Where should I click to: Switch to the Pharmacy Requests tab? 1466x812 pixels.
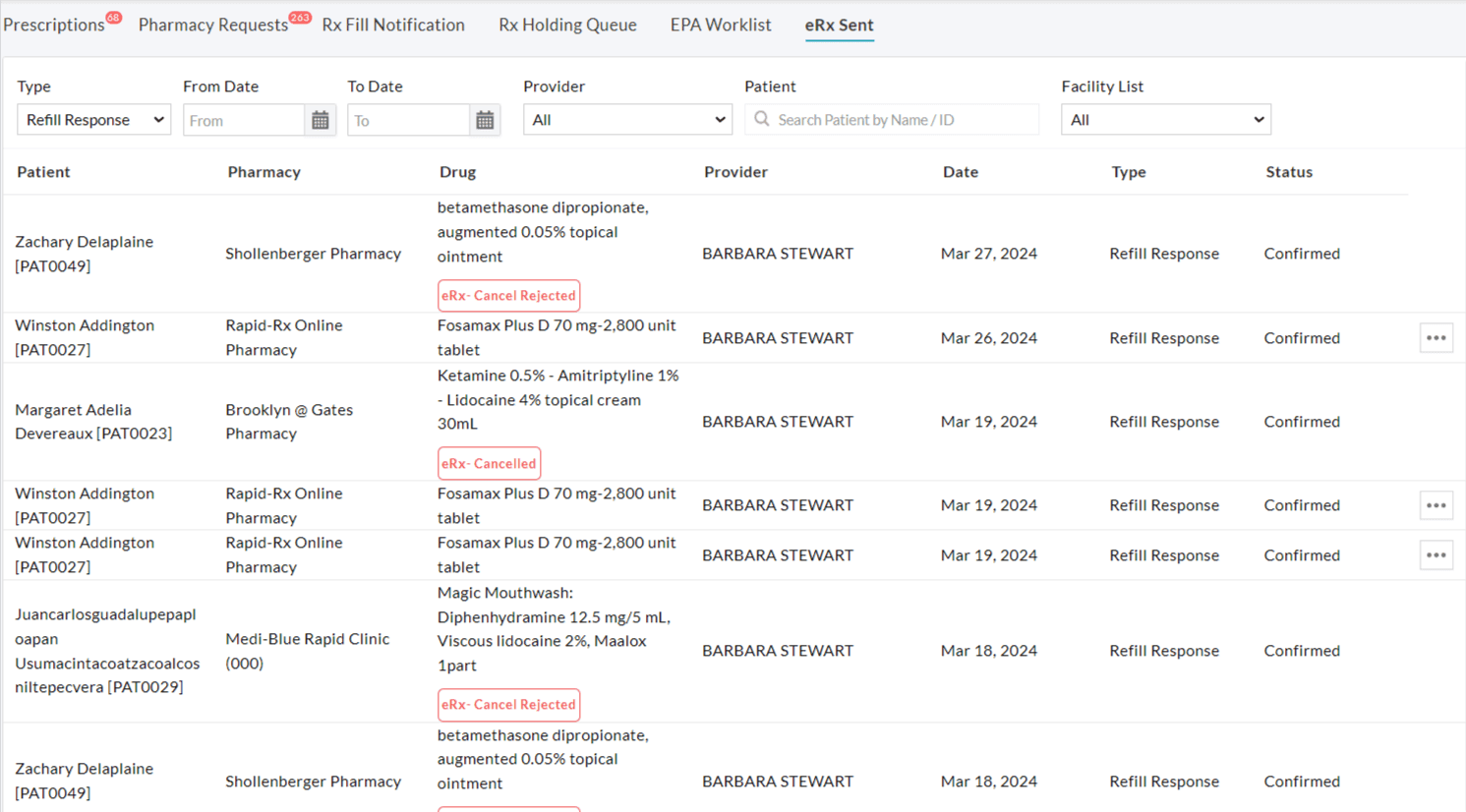click(213, 26)
